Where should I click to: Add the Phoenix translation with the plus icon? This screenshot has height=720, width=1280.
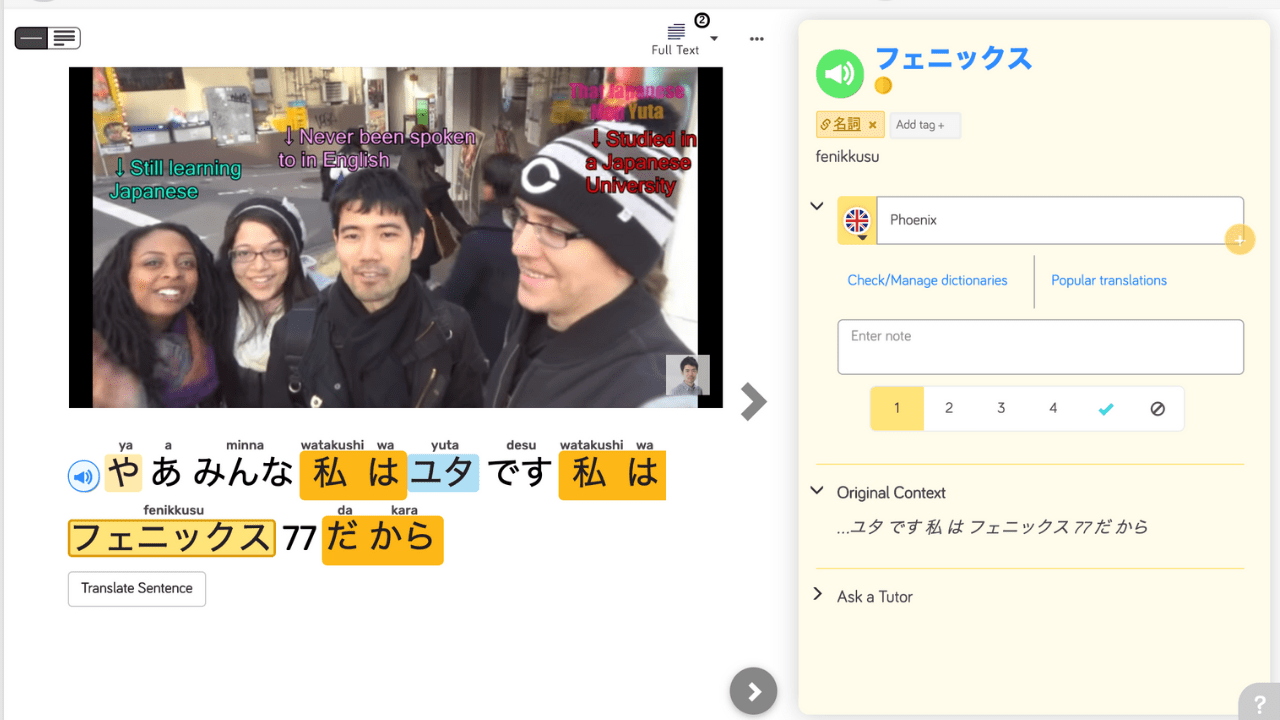pos(1239,240)
